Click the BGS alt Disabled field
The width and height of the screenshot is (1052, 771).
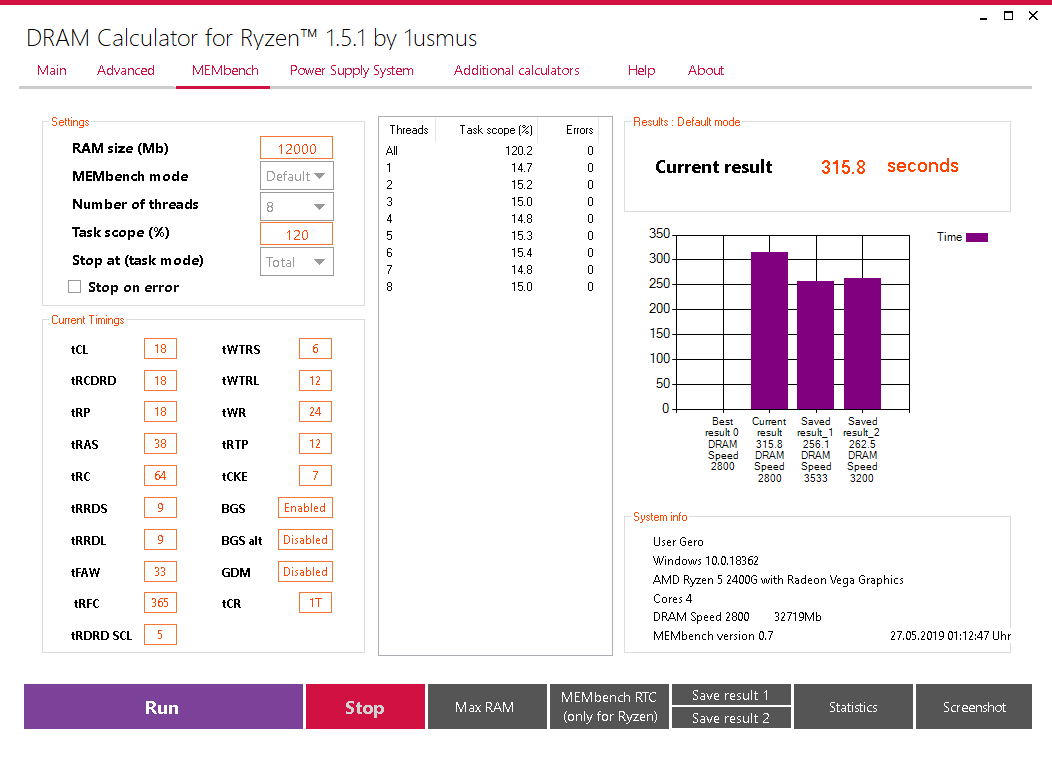[x=305, y=539]
